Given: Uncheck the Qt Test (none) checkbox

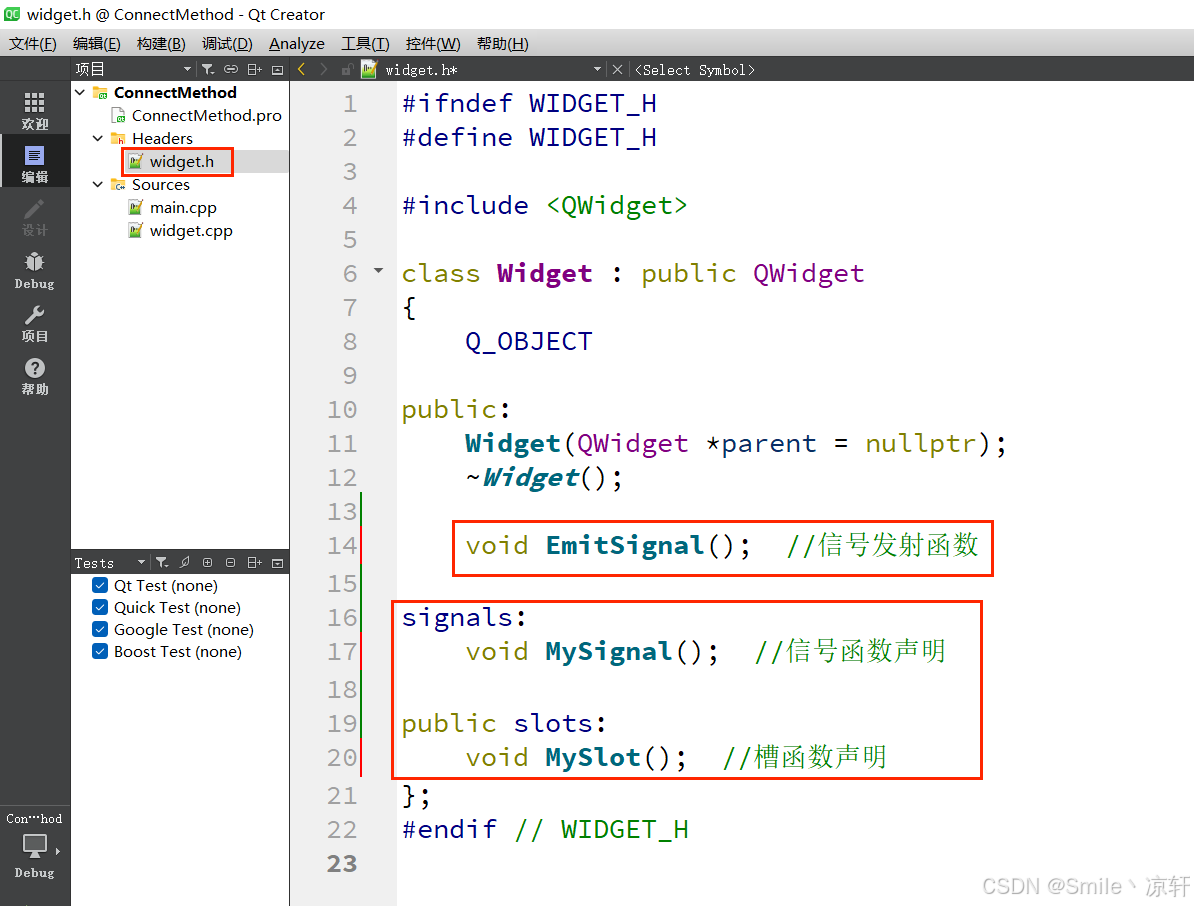Looking at the screenshot, I should [x=100, y=585].
